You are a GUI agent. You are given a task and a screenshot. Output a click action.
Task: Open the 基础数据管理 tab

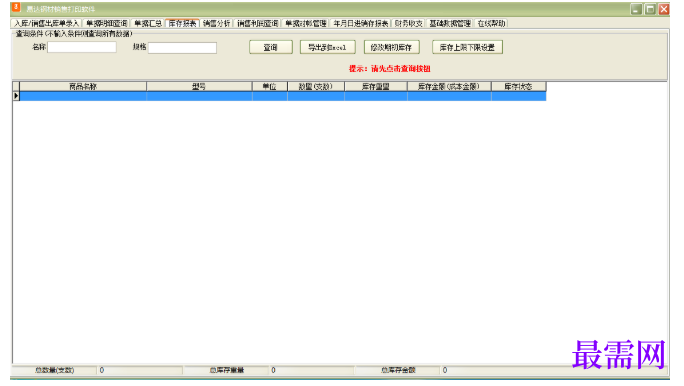(x=450, y=24)
